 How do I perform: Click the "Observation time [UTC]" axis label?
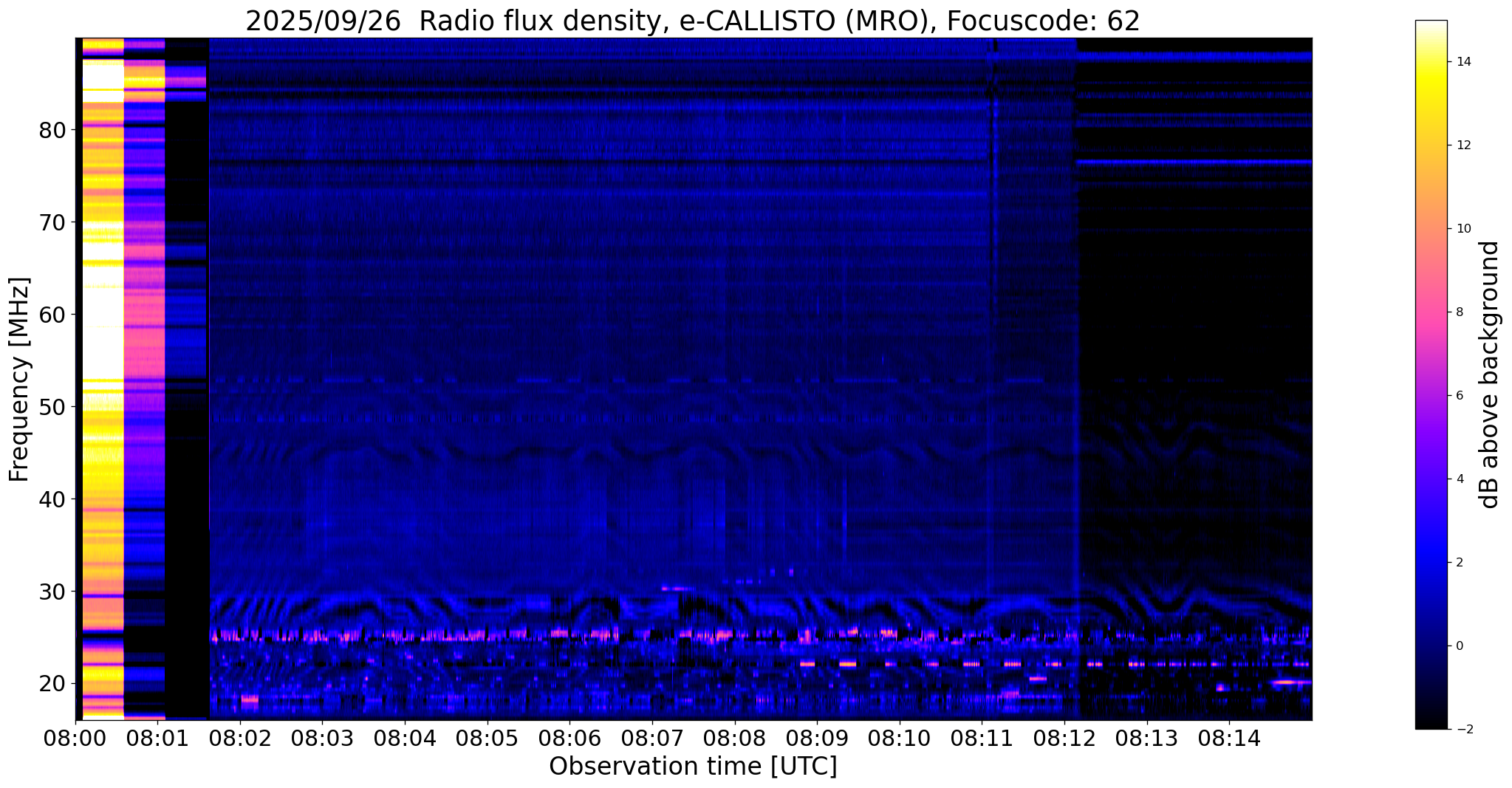coord(692,767)
